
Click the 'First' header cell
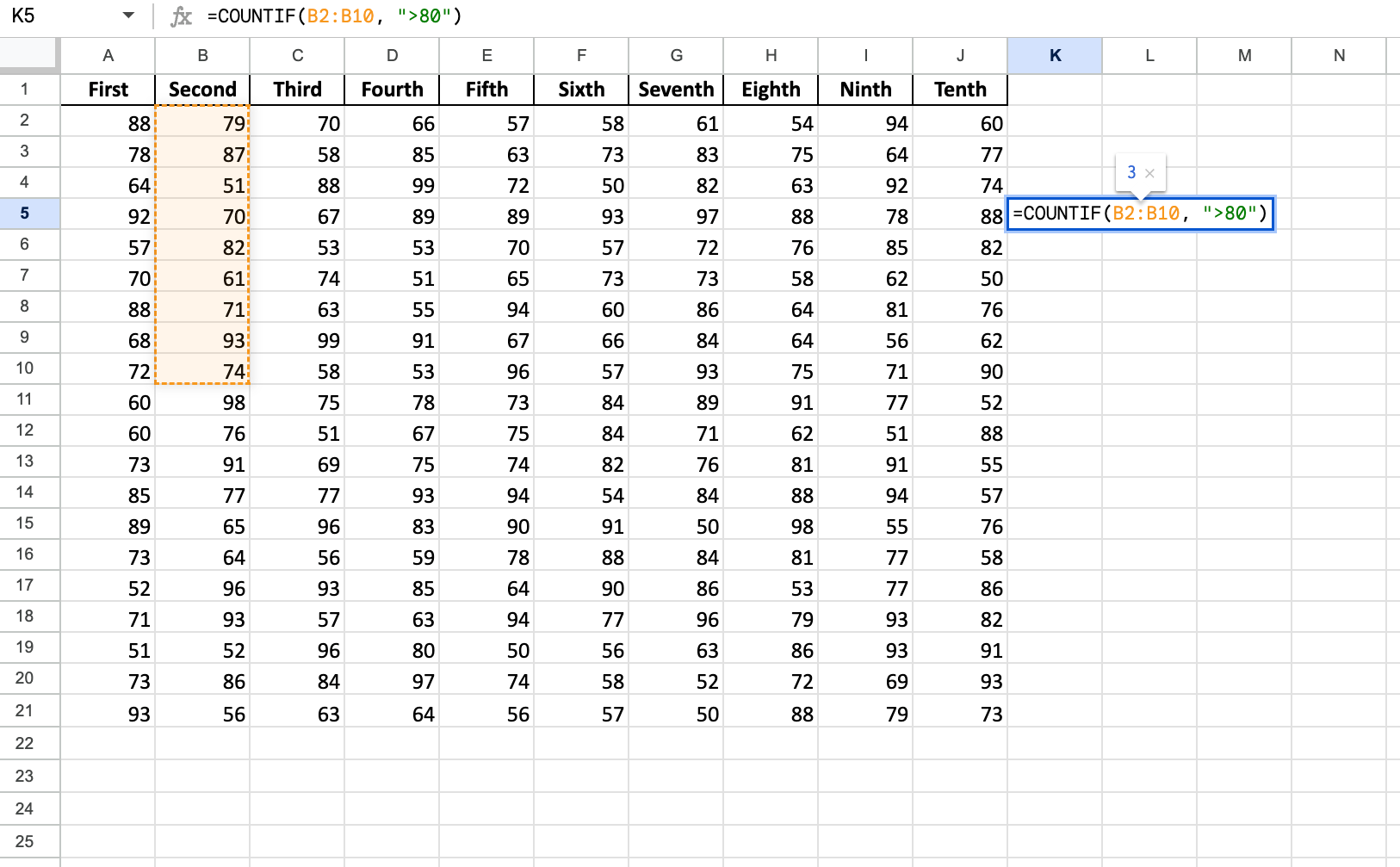[x=108, y=90]
